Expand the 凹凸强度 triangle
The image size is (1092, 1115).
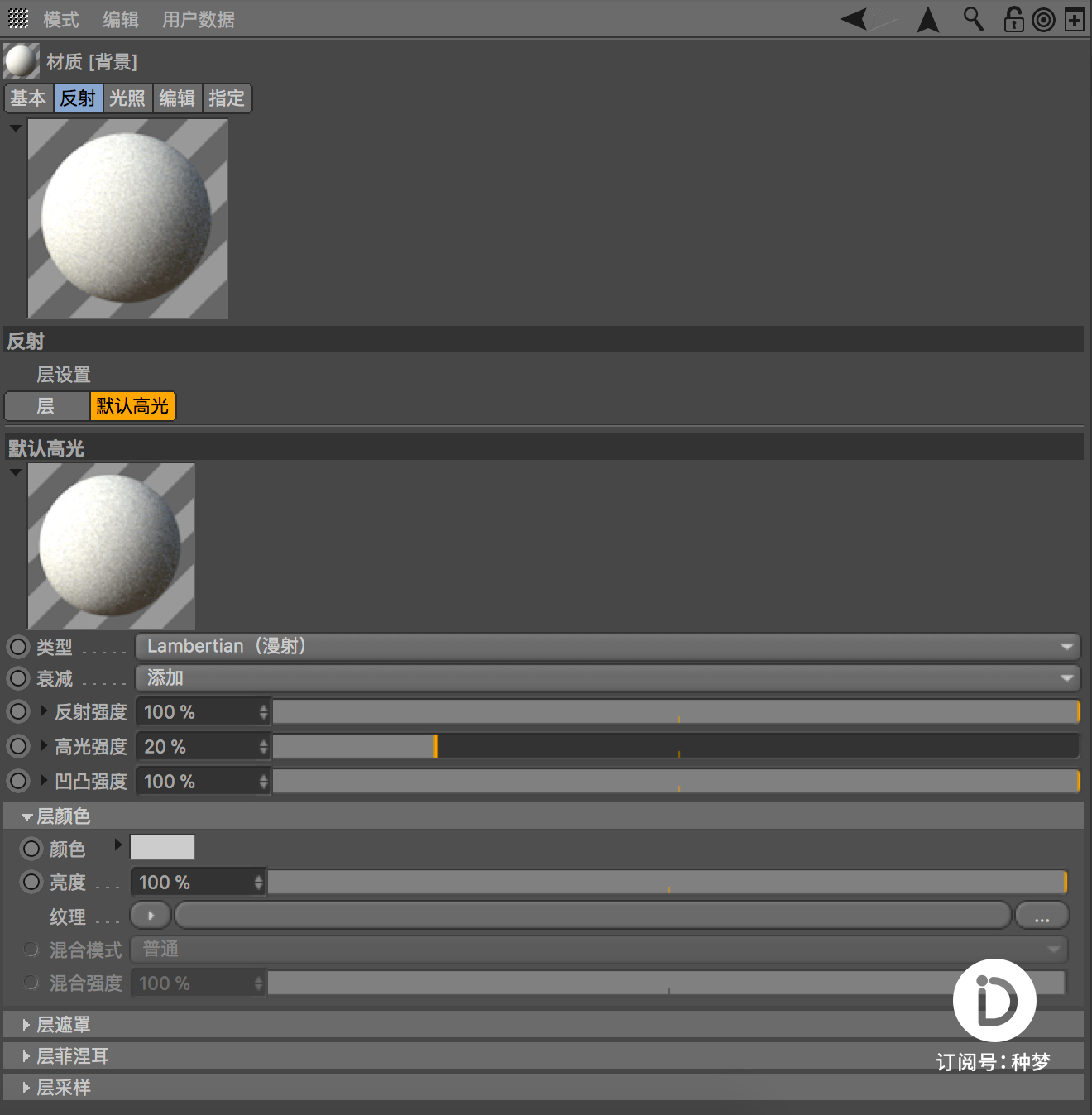pos(44,780)
